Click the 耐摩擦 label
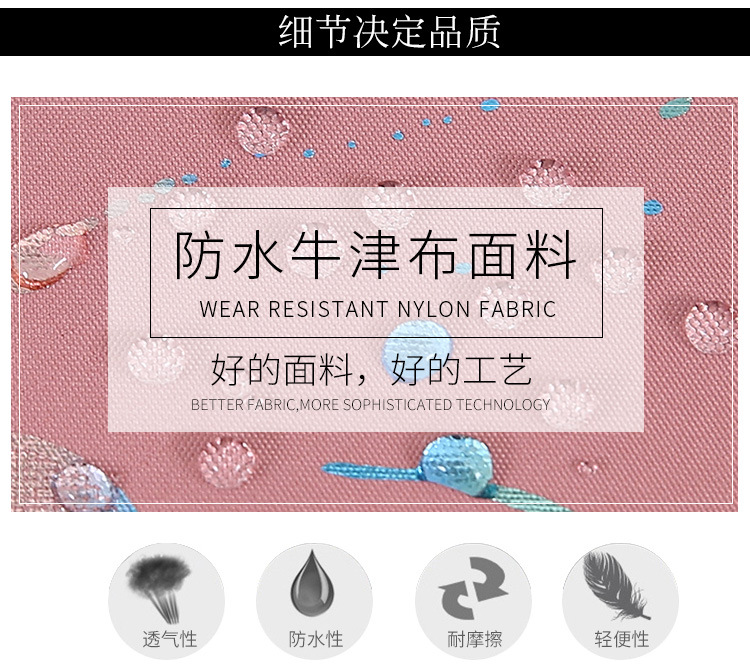 [474, 639]
